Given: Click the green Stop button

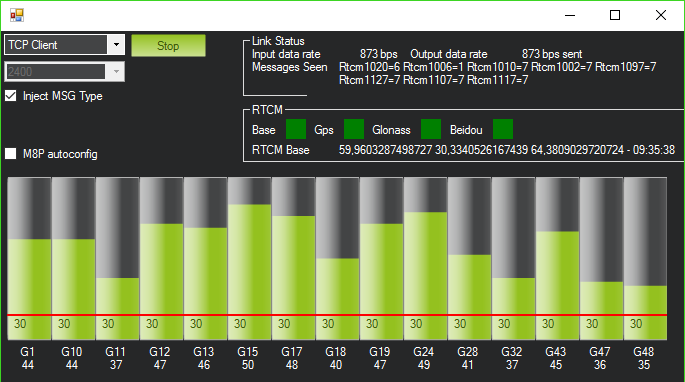Looking at the screenshot, I should (x=168, y=45).
